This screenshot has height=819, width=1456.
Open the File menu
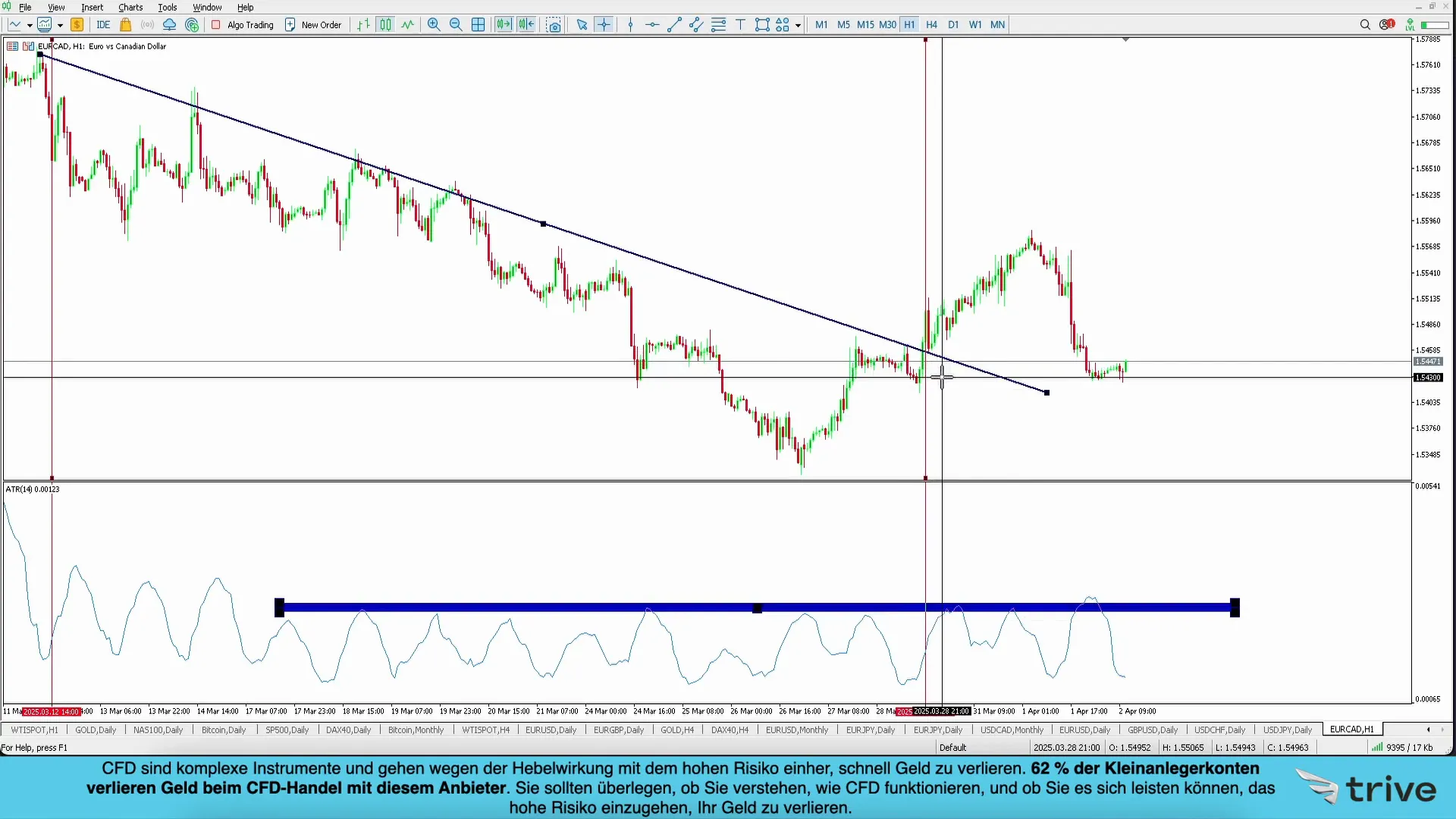(25, 7)
